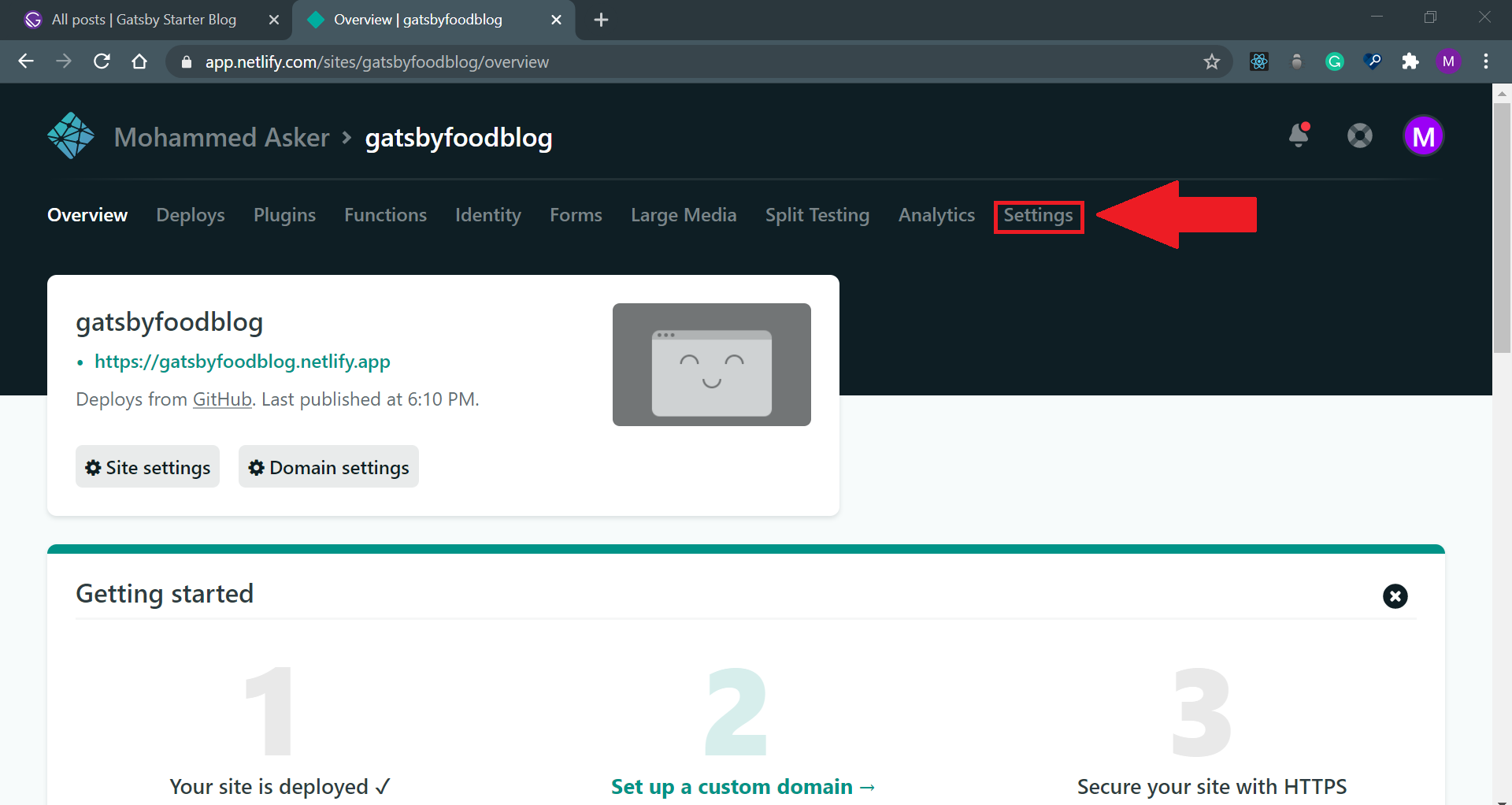Open the Overview nav tab
The image size is (1512, 805).
coord(87,215)
